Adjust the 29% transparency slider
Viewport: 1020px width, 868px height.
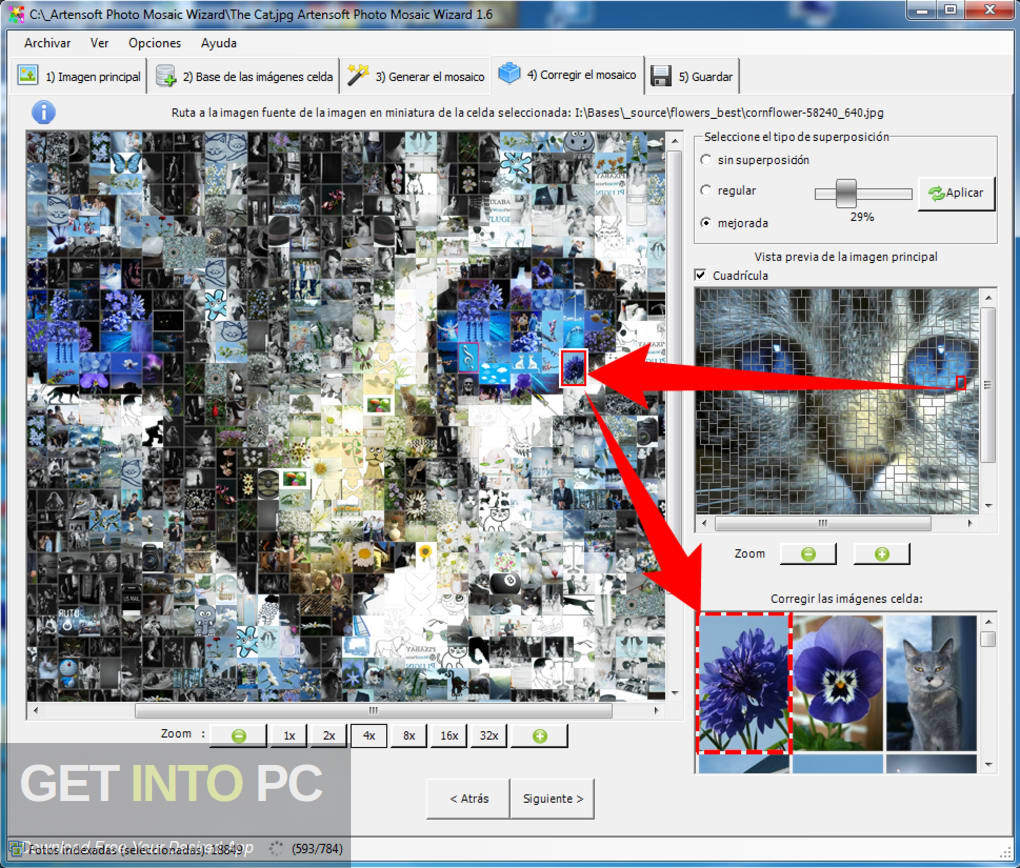click(x=848, y=192)
